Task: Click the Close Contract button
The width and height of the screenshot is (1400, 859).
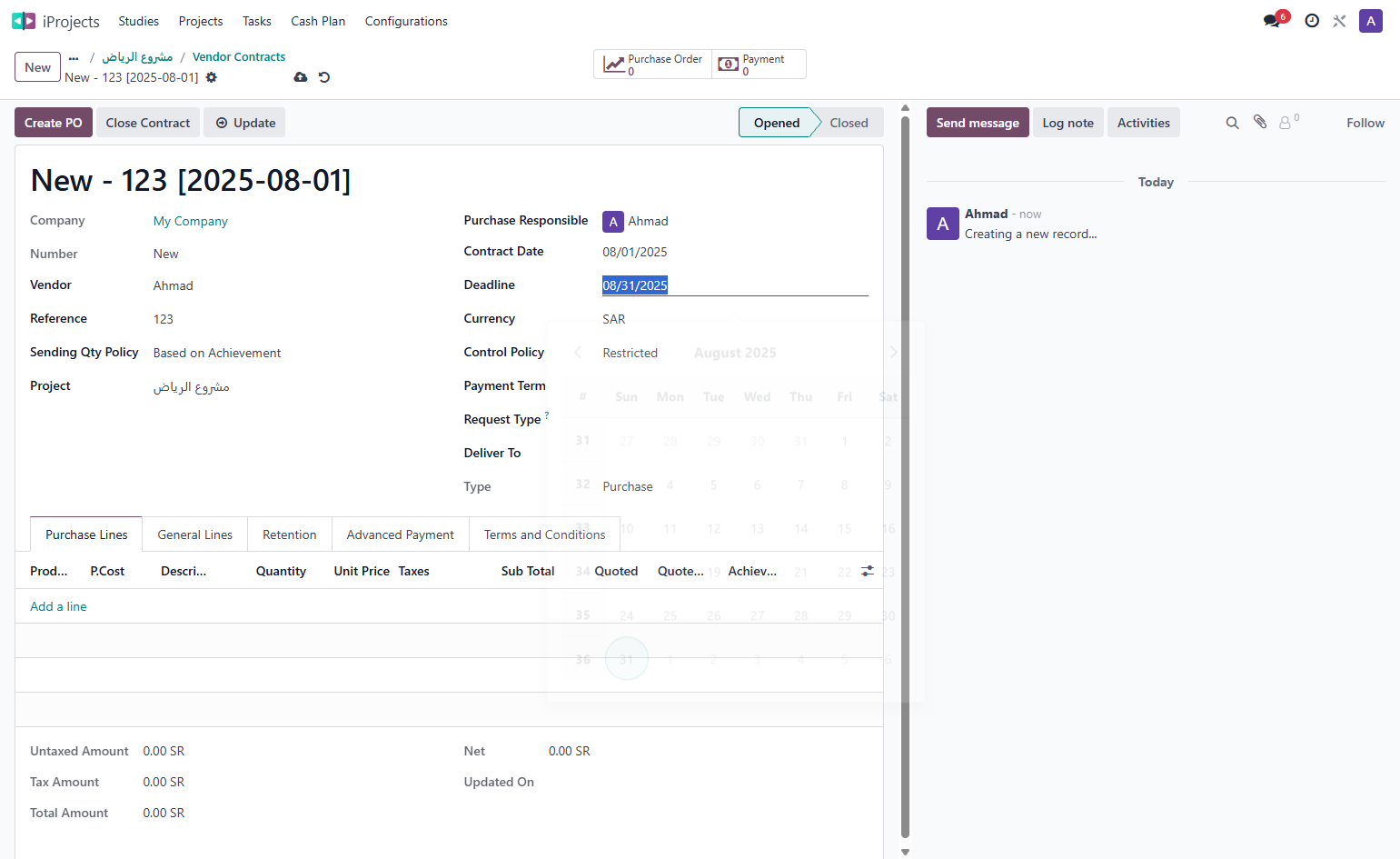Action: [148, 123]
